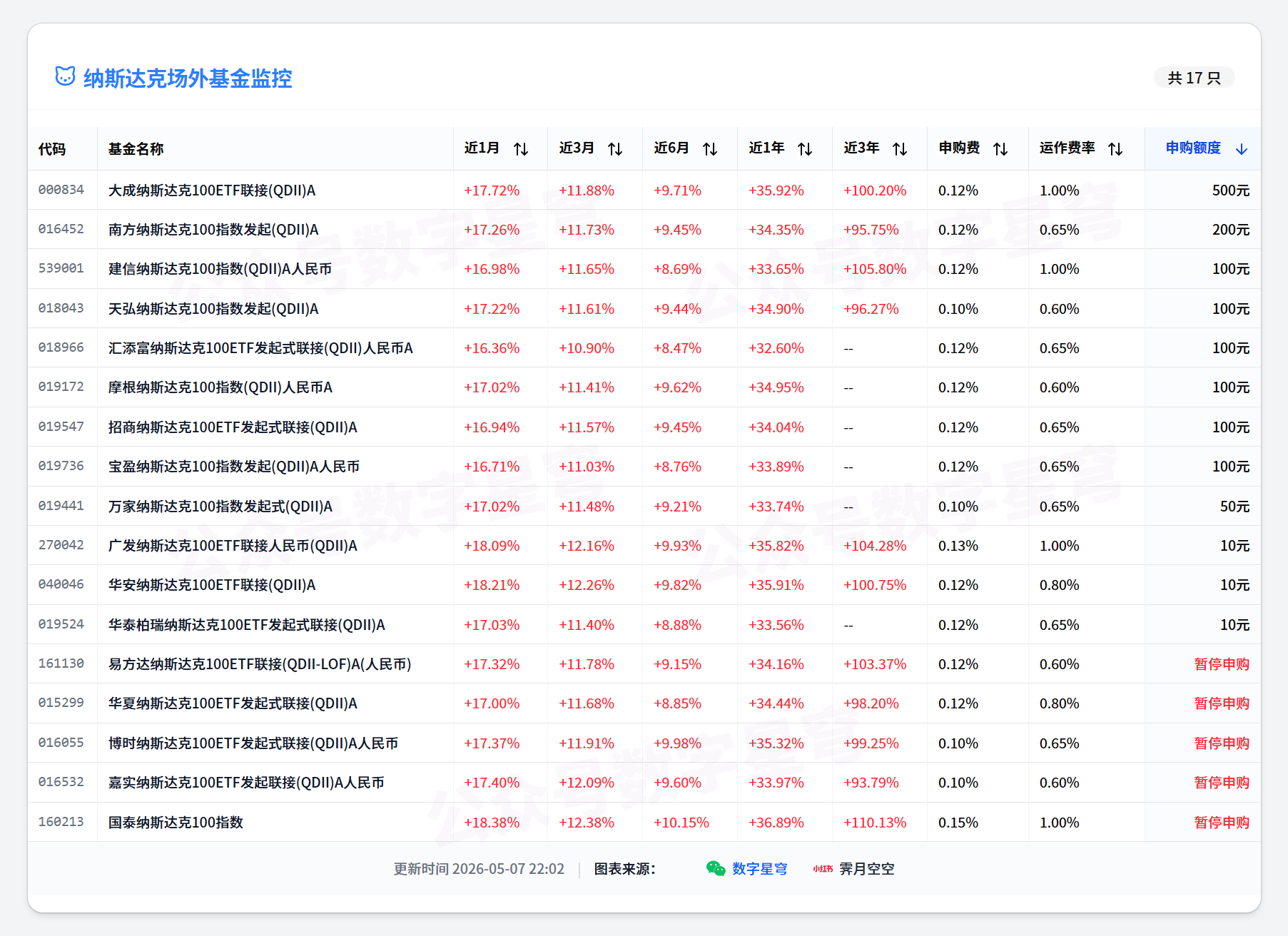Select fund 华泰柏瑞纳斯达克100ETF发起式联接
1288x936 pixels.
pos(247,625)
